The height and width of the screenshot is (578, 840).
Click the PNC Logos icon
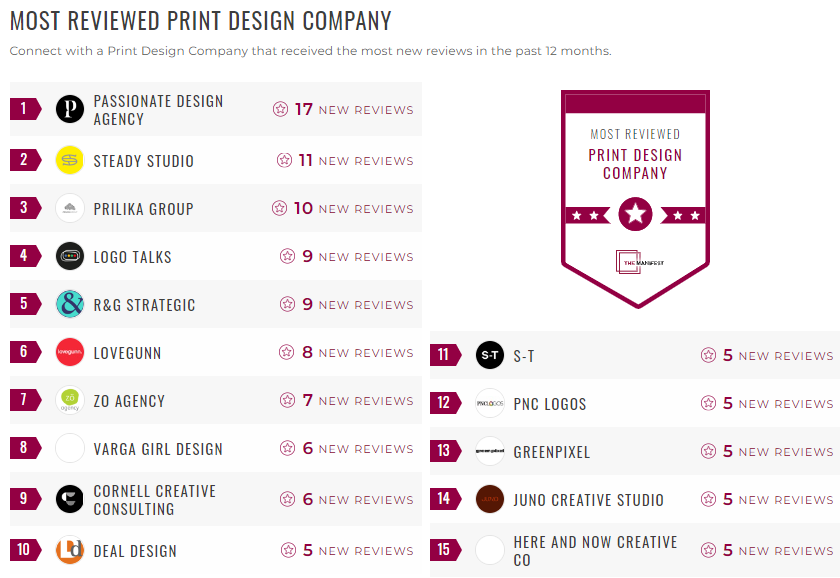click(x=489, y=403)
